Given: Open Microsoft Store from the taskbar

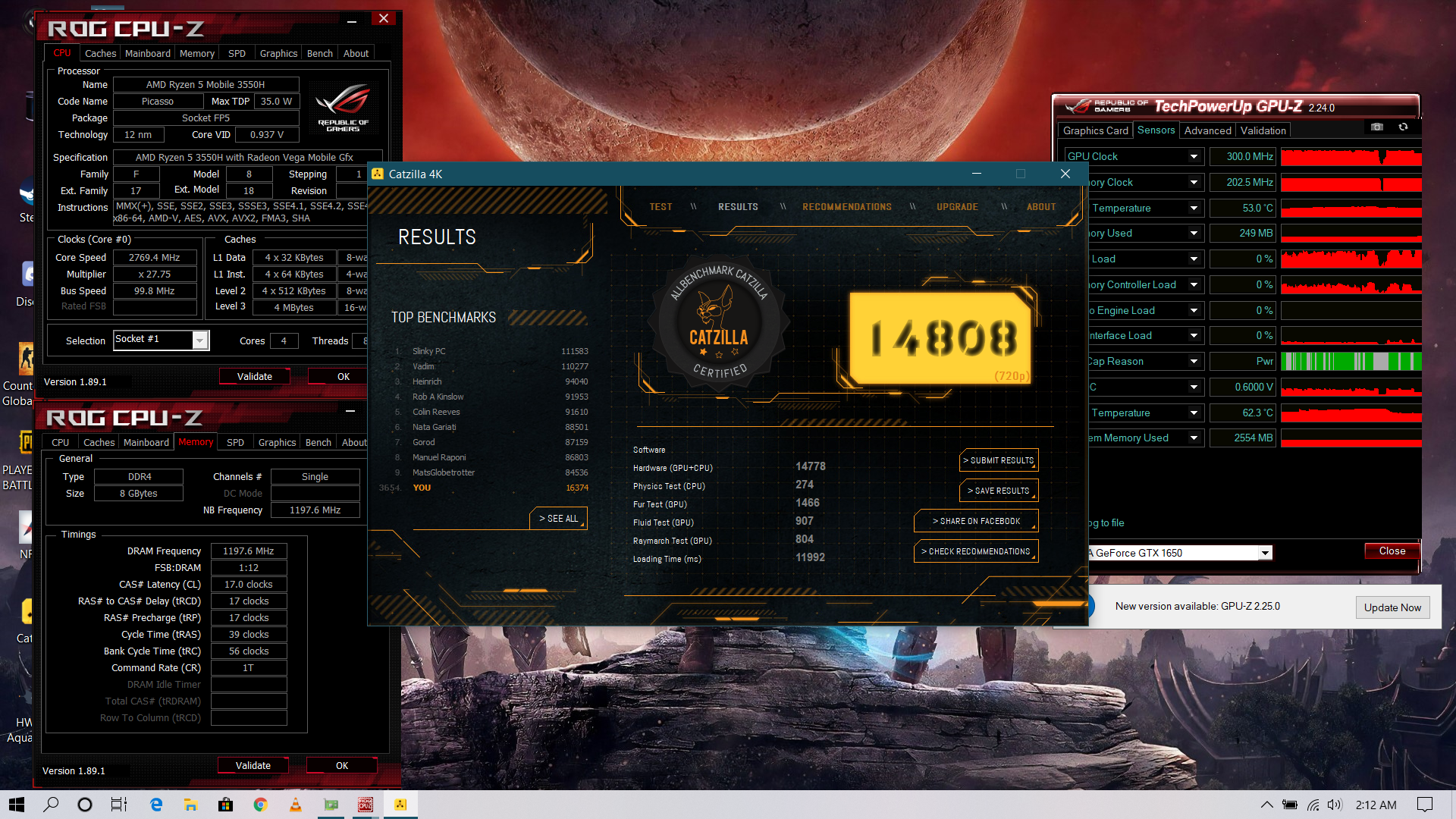Looking at the screenshot, I should [x=226, y=805].
